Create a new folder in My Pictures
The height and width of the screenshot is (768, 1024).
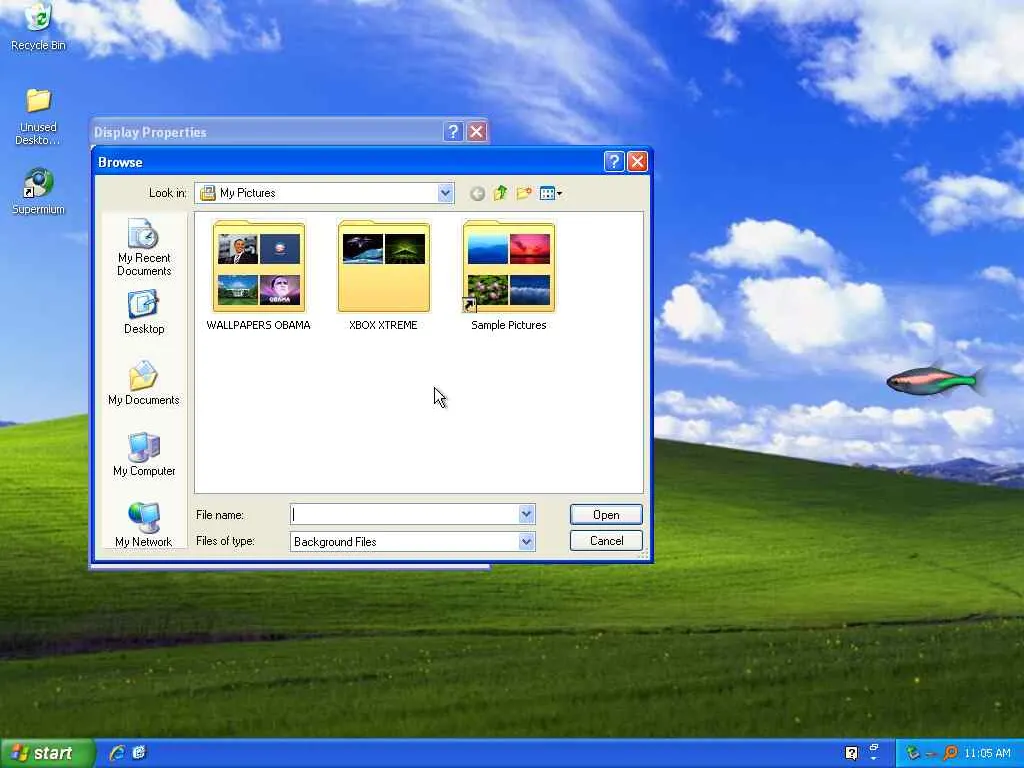tap(524, 193)
